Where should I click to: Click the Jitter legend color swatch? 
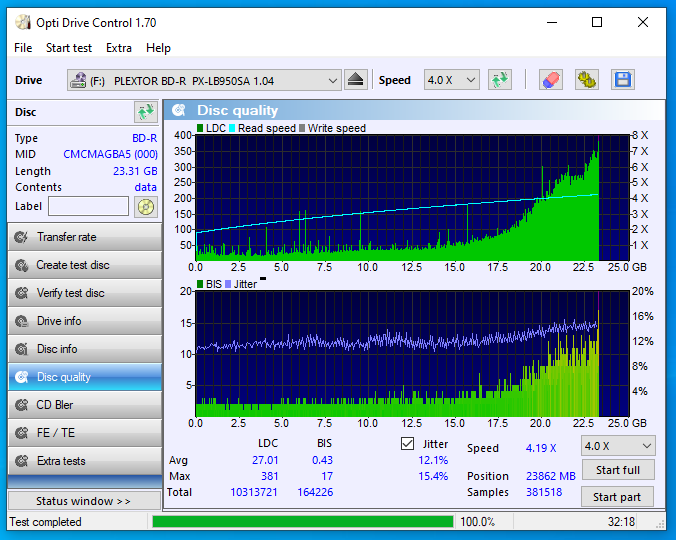(228, 284)
